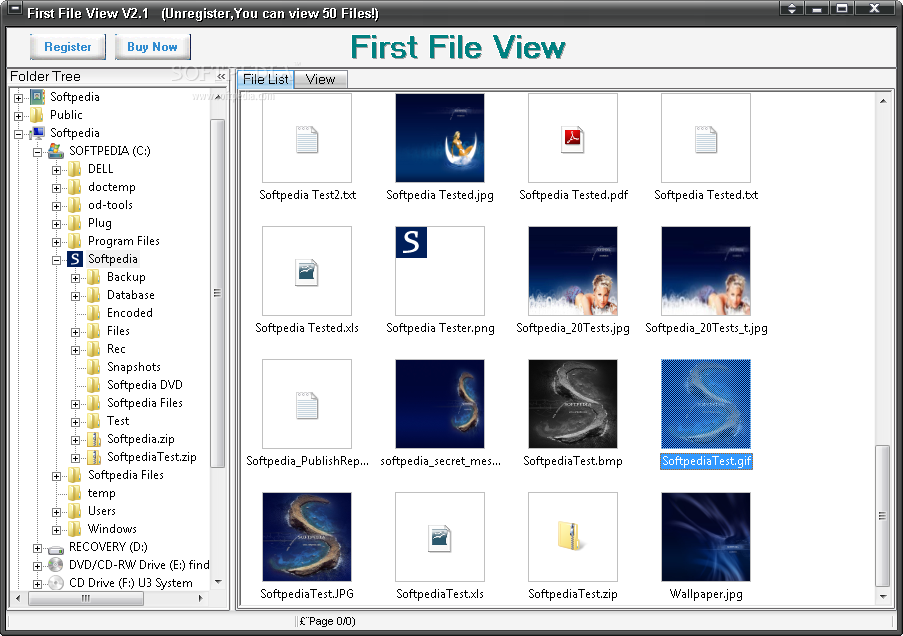Click the SOFTPEDIA (C:) drive icon
903x636 pixels.
[x=56, y=150]
